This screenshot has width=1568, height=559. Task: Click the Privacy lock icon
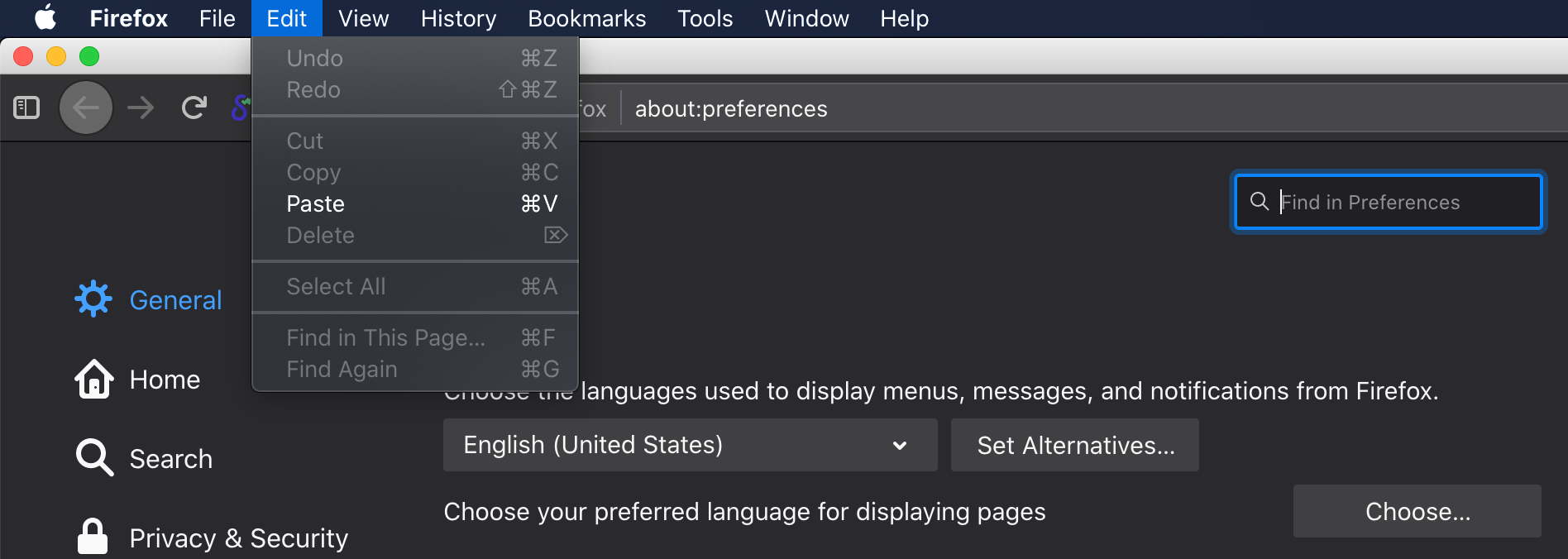pyautogui.click(x=93, y=536)
